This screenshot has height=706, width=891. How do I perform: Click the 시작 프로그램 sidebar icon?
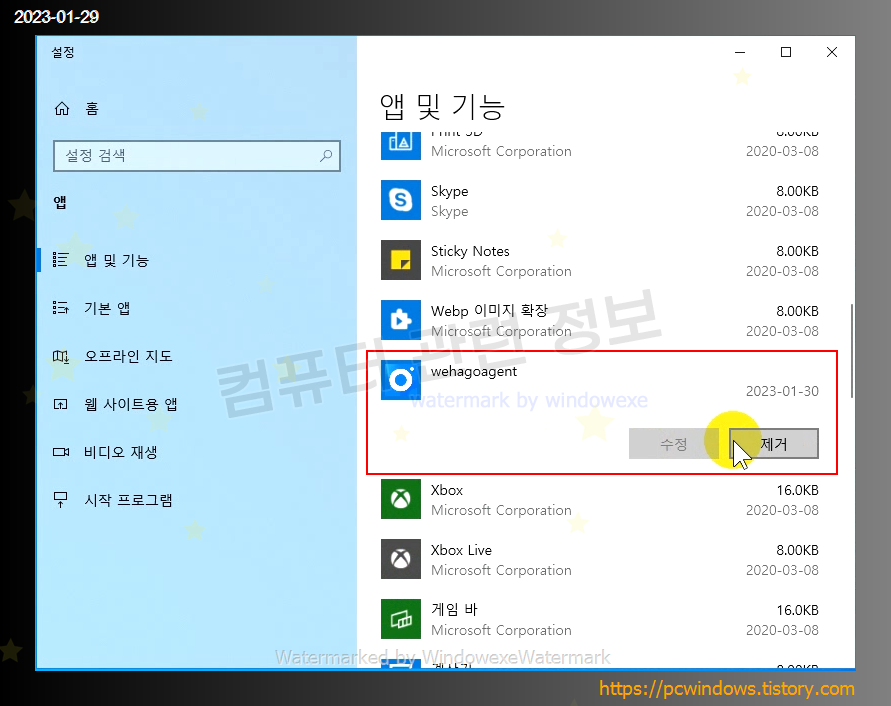(x=60, y=500)
